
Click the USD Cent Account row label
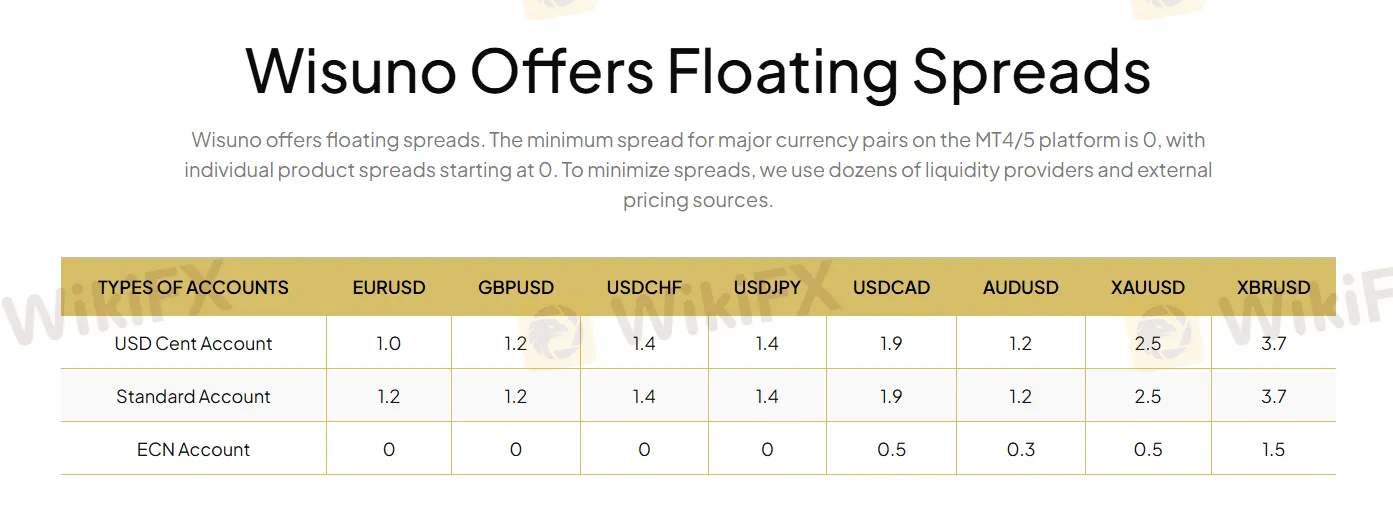[193, 344]
